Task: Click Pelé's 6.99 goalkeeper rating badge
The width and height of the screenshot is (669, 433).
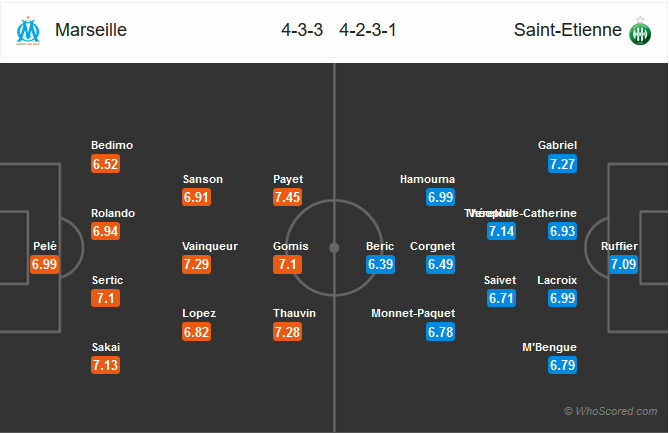Action: point(44,264)
